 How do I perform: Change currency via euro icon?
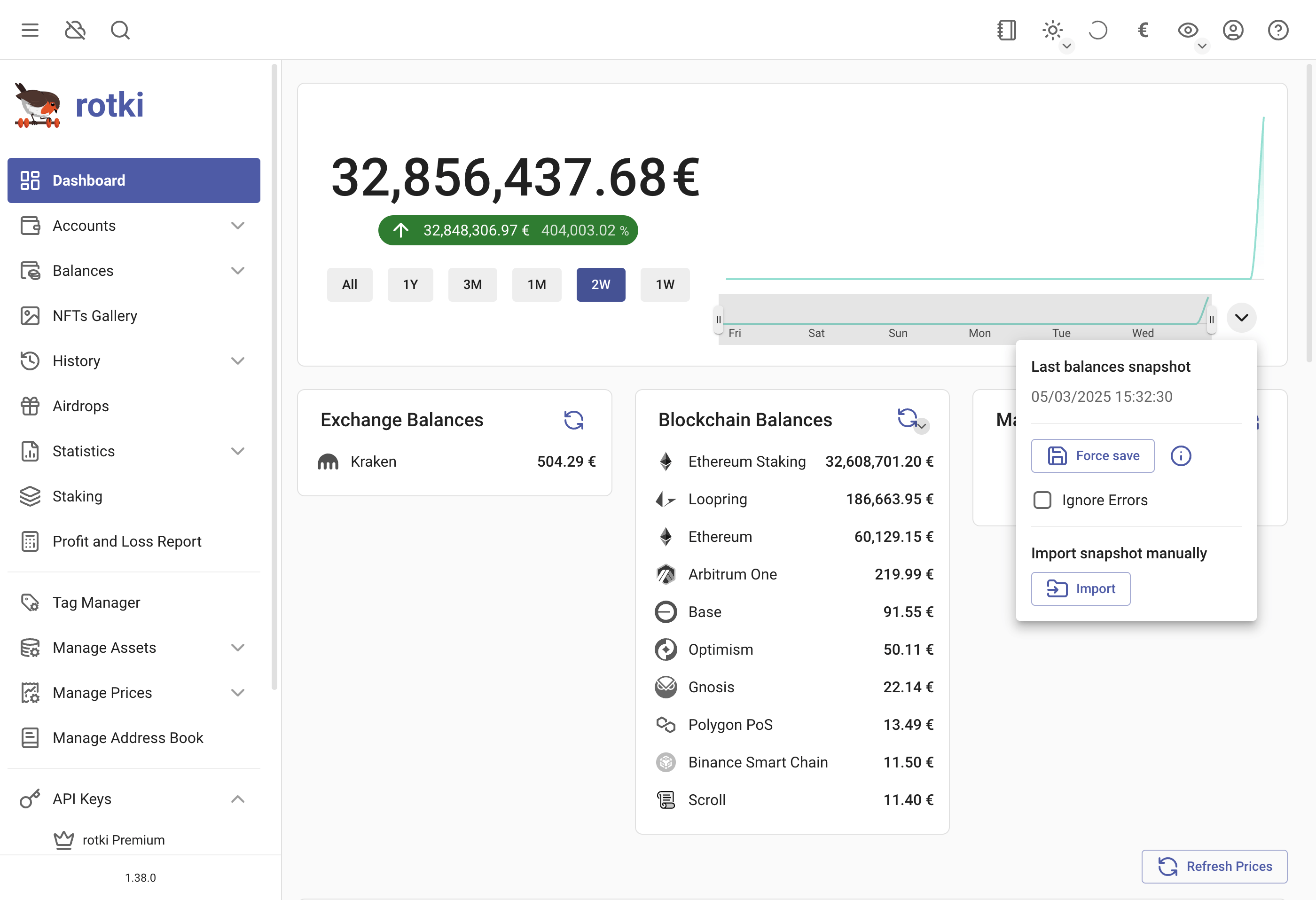tap(1143, 30)
